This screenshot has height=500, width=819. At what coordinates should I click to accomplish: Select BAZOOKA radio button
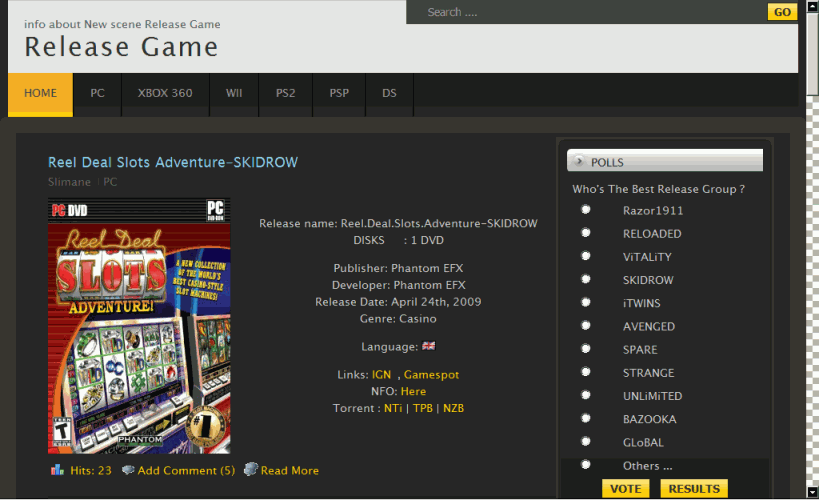(586, 418)
